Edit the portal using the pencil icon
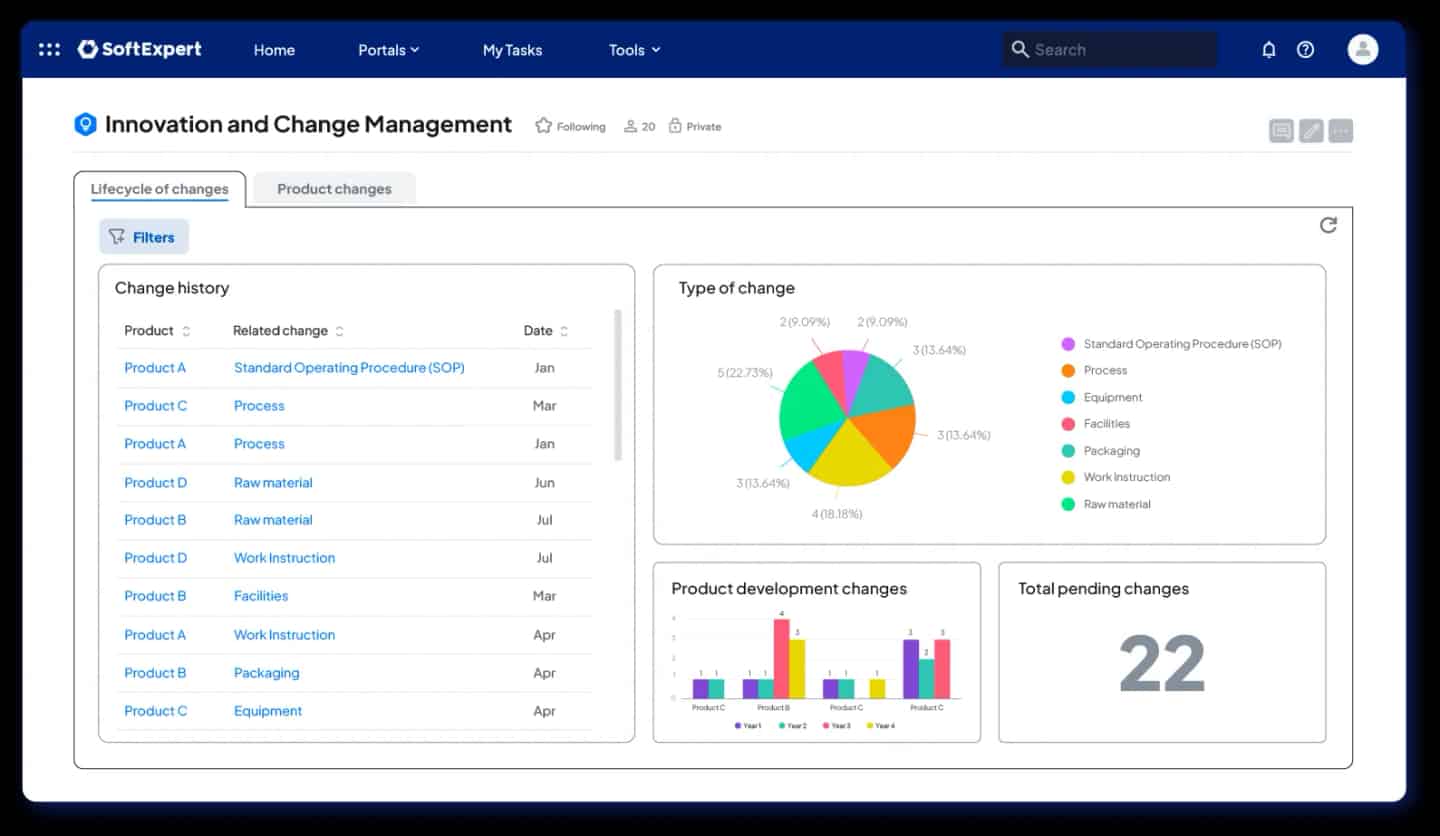This screenshot has width=1440, height=836. click(x=1310, y=129)
